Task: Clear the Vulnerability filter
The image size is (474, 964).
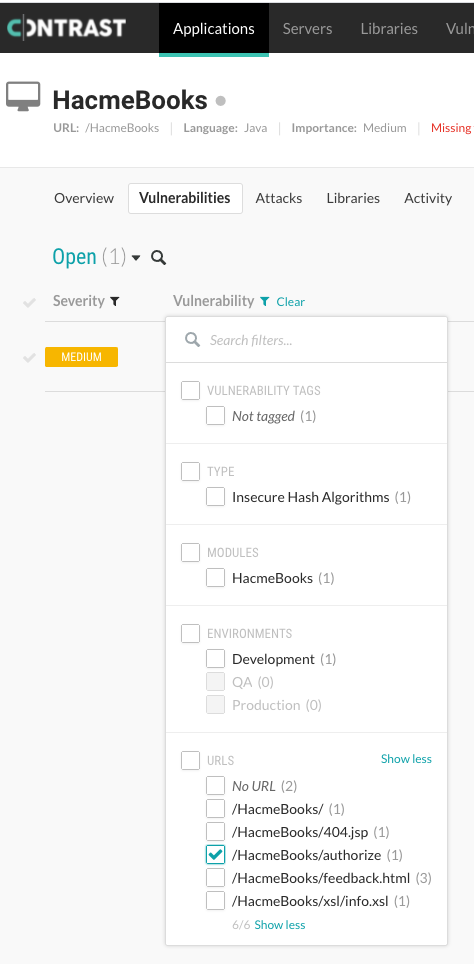Action: point(291,302)
